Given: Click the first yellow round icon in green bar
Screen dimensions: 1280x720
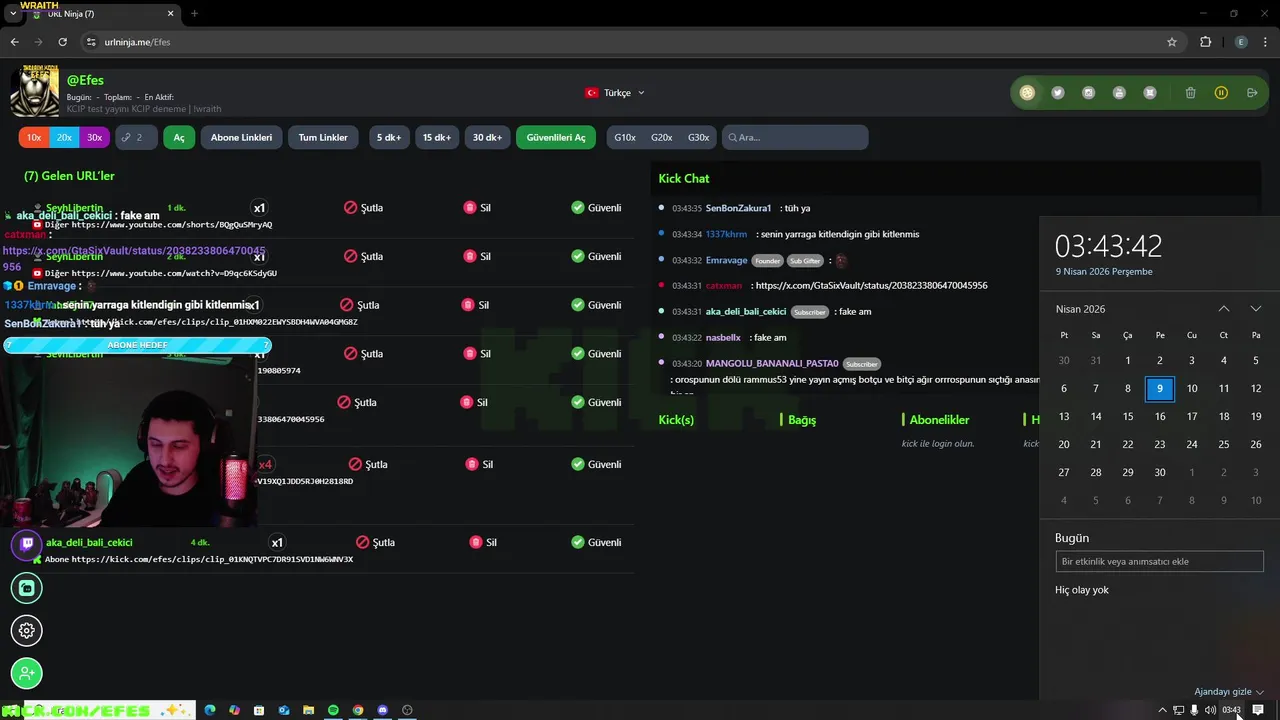Looking at the screenshot, I should pos(1027,93).
